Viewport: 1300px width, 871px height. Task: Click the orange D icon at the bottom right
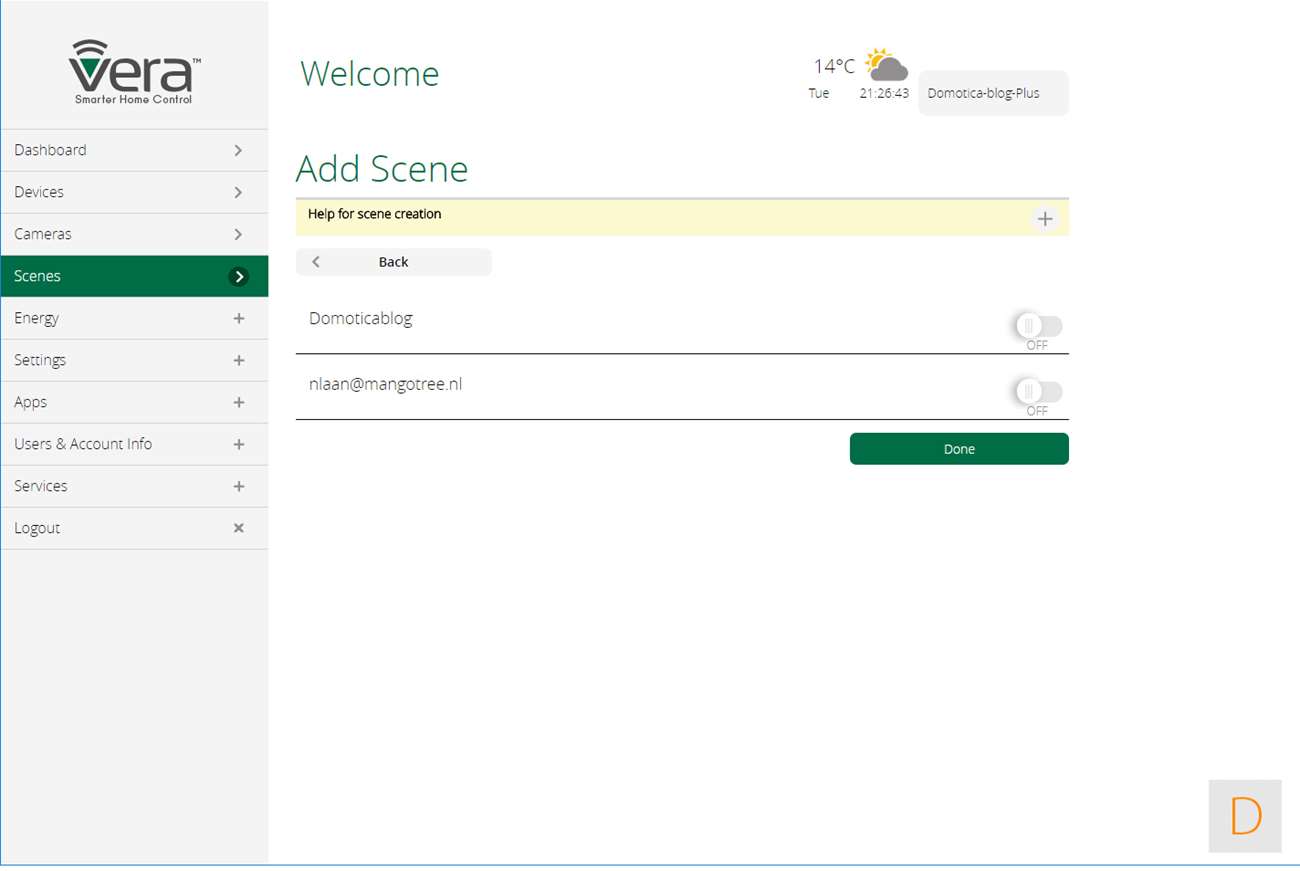coord(1245,816)
